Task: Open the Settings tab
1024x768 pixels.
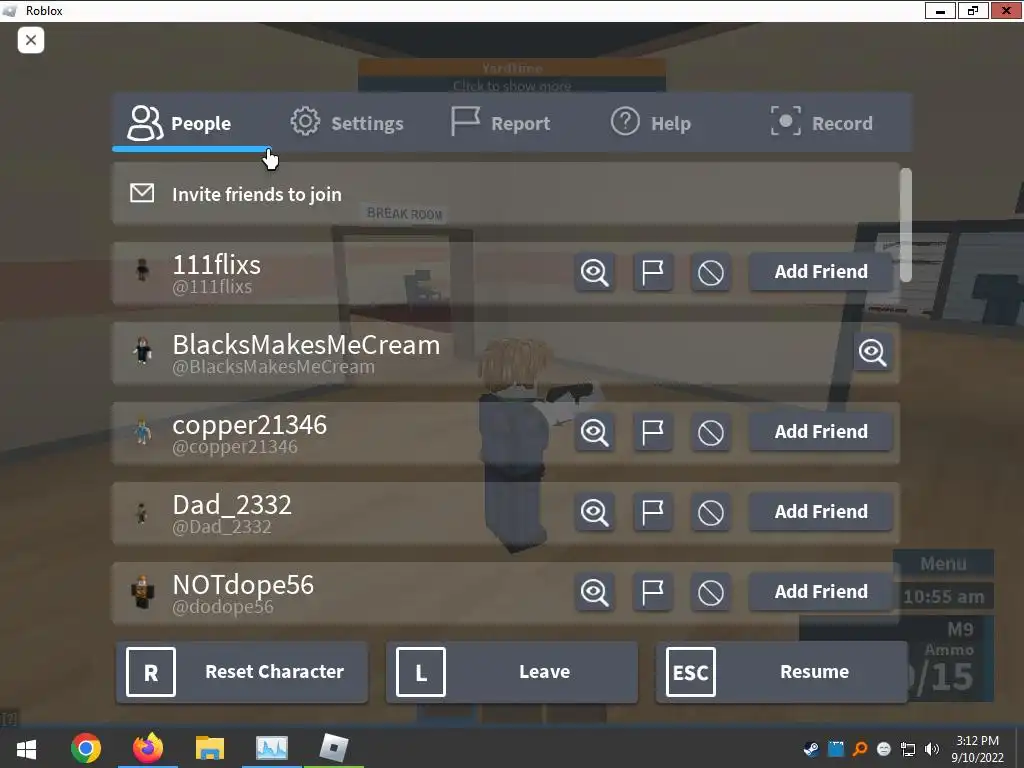Action: (x=347, y=123)
